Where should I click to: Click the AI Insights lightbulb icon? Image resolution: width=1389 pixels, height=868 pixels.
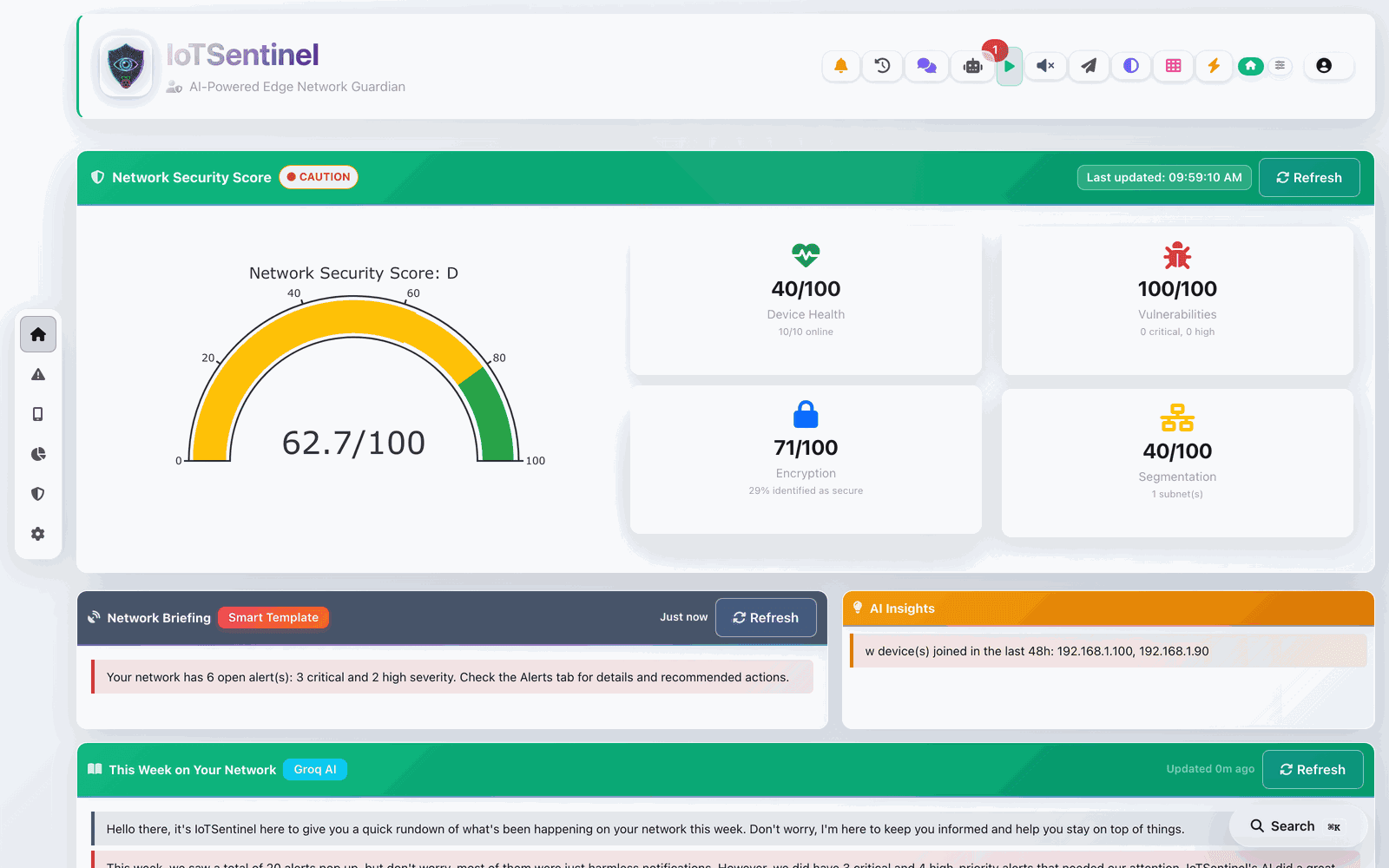point(858,608)
